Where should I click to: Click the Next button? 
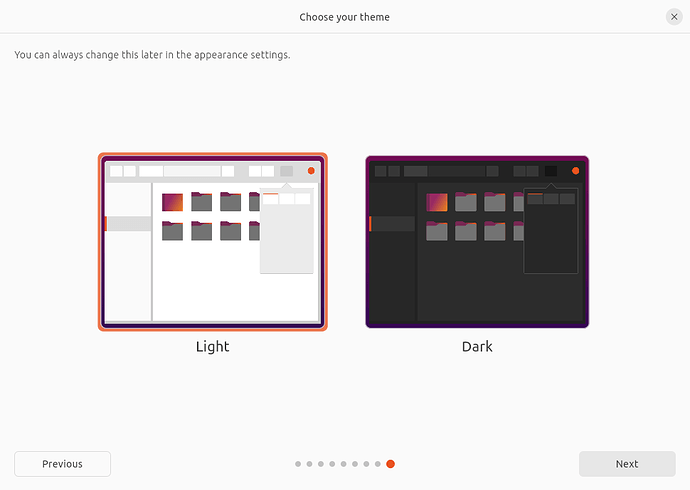click(627, 464)
